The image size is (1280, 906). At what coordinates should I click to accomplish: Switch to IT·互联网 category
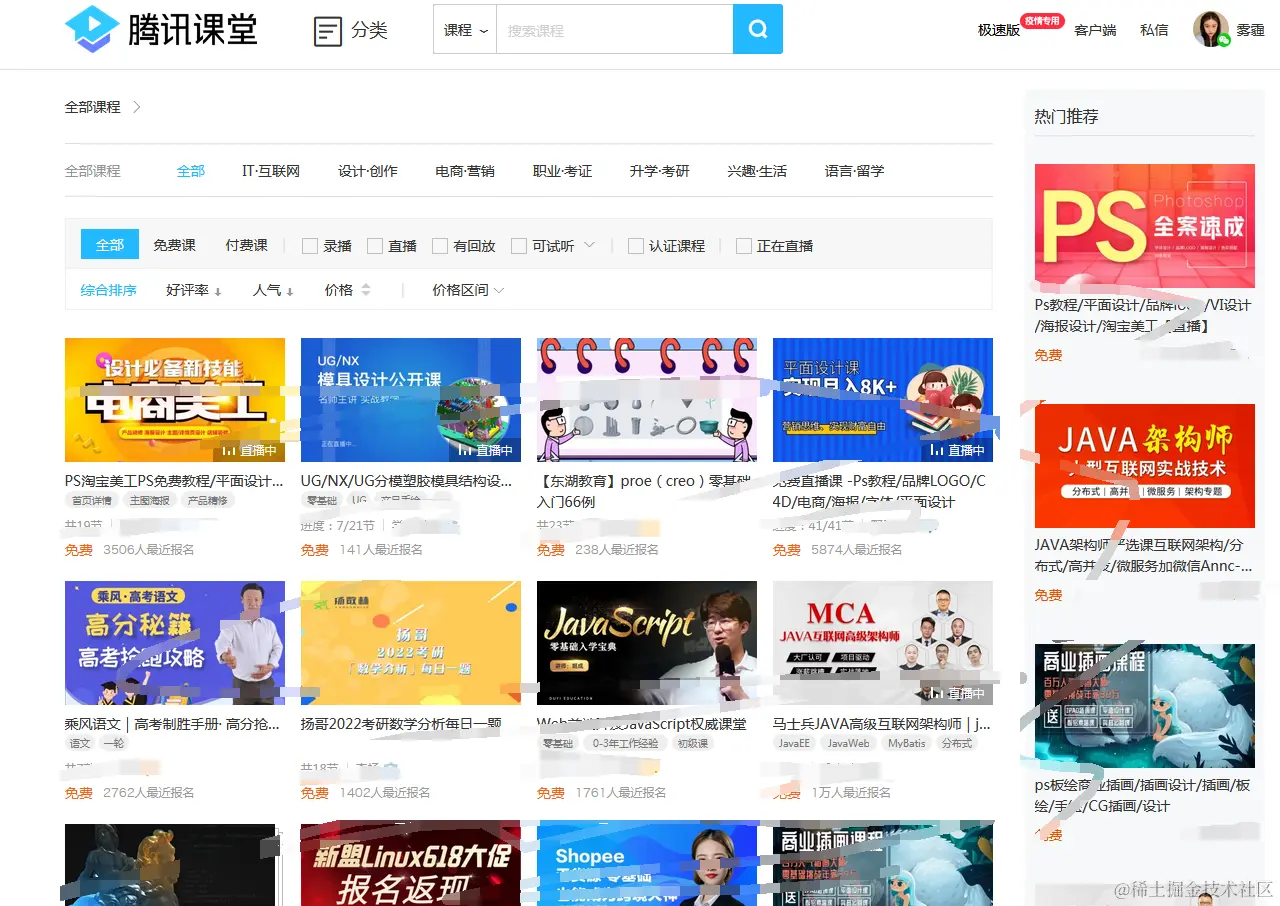tap(271, 171)
